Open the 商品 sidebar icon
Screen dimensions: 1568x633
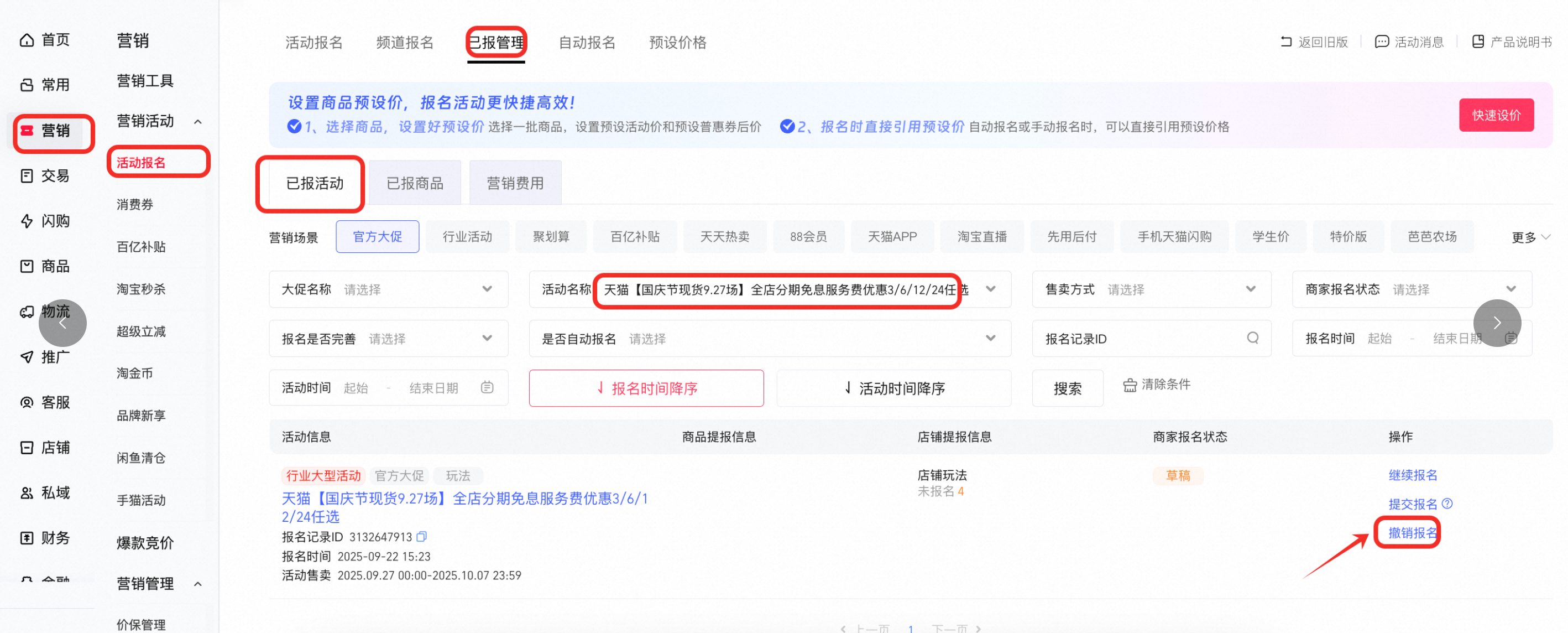[27, 266]
